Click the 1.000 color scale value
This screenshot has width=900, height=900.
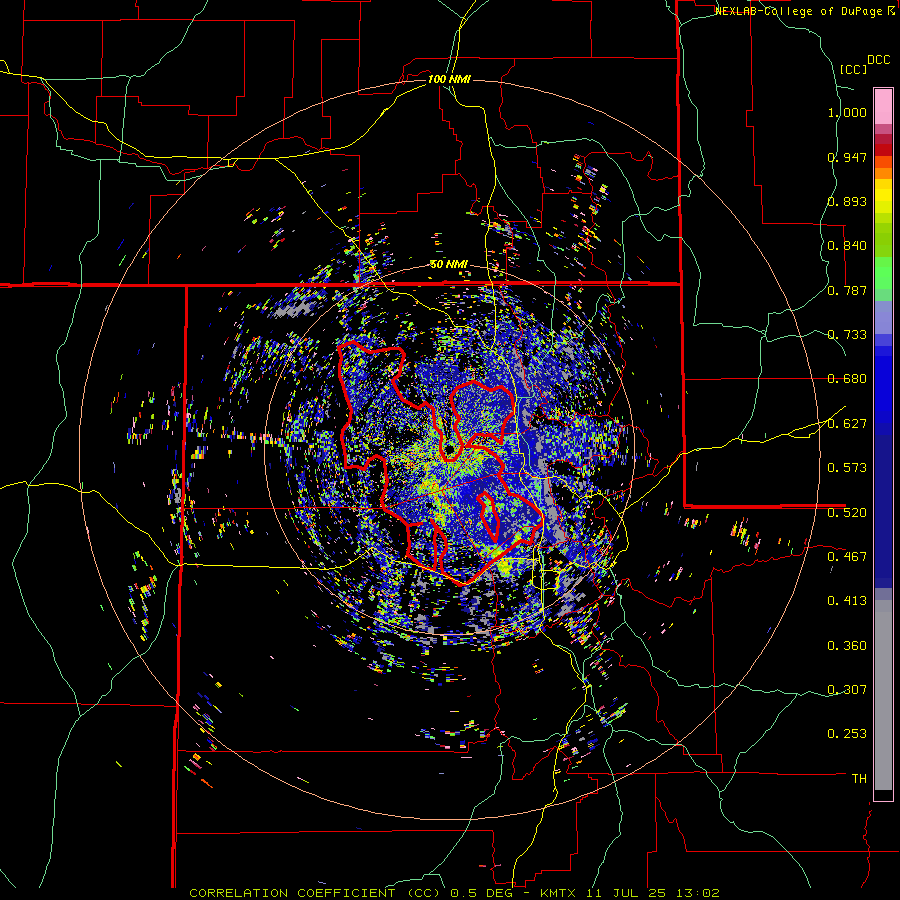pos(847,112)
